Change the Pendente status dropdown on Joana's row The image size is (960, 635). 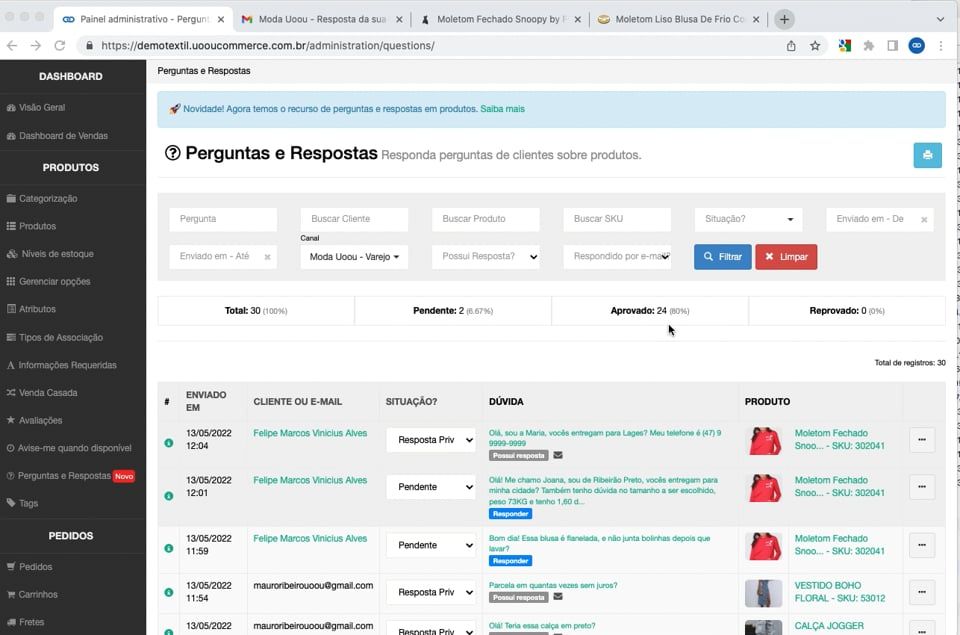tap(428, 487)
